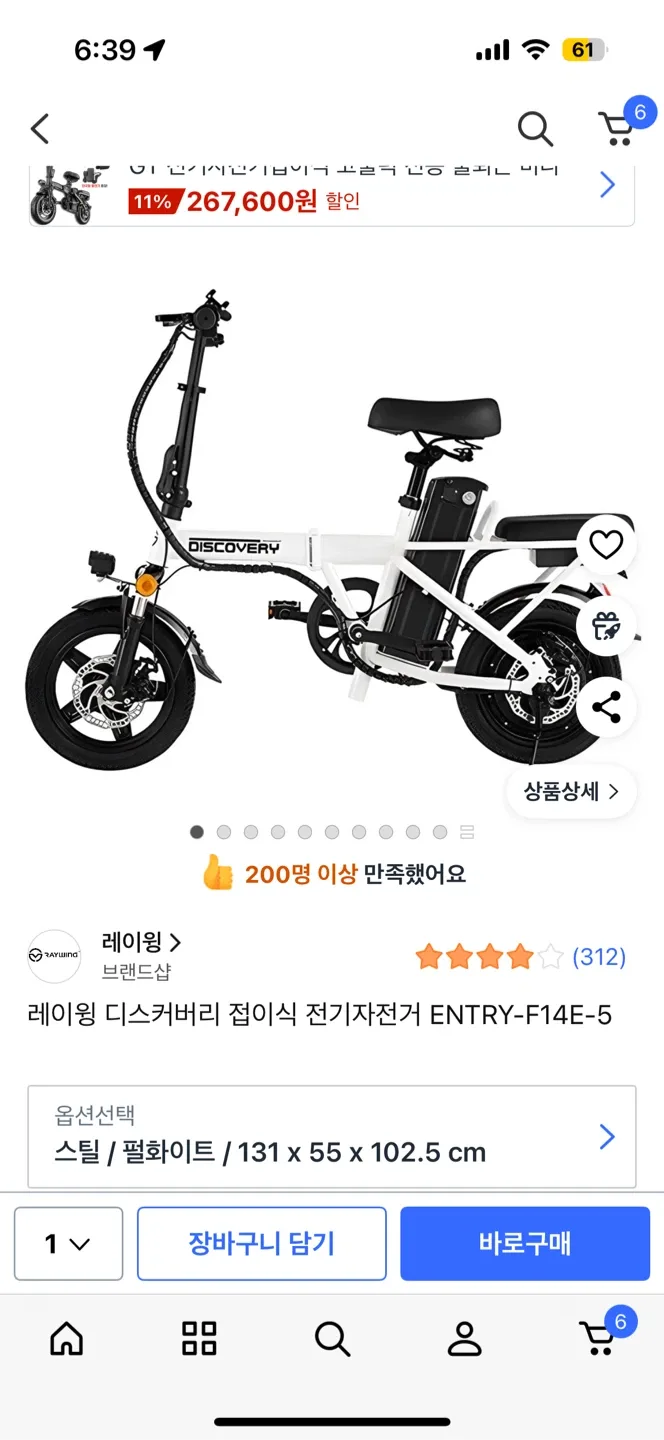Open my profile icon in bottom bar
Viewport: 664px width, 1440px height.
pos(464,1338)
